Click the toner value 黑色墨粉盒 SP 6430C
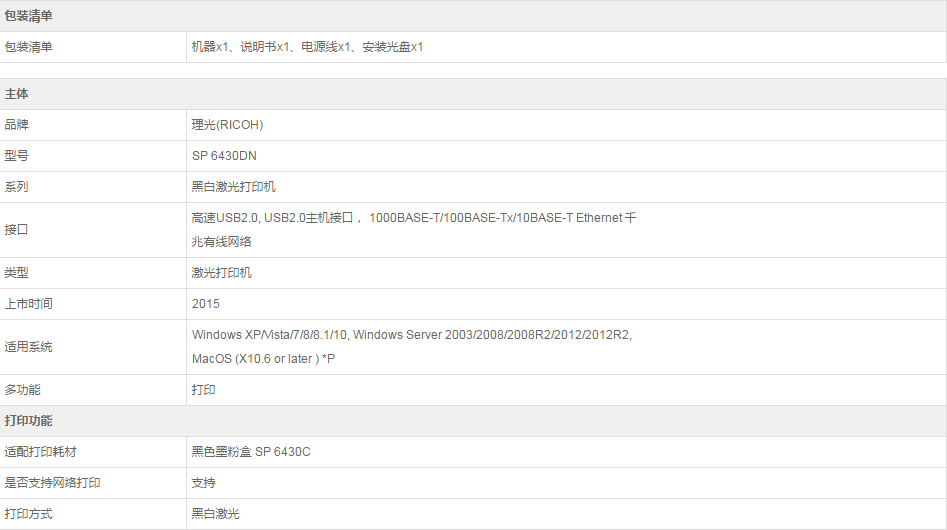This screenshot has height=530, width=947. [x=251, y=452]
